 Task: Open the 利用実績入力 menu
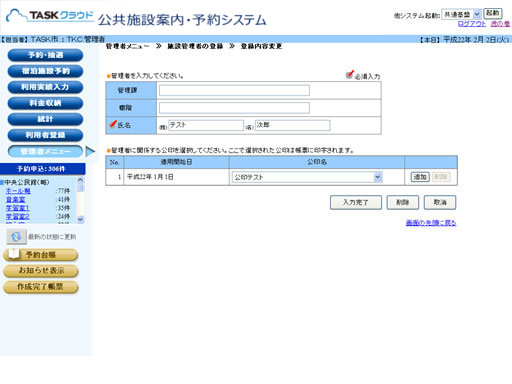pyautogui.click(x=45, y=87)
